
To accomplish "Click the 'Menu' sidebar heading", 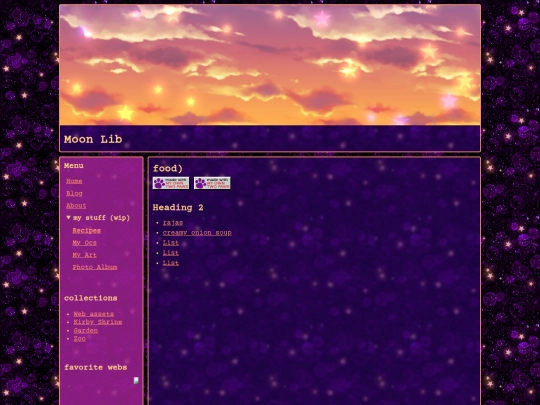I will tap(74, 166).
